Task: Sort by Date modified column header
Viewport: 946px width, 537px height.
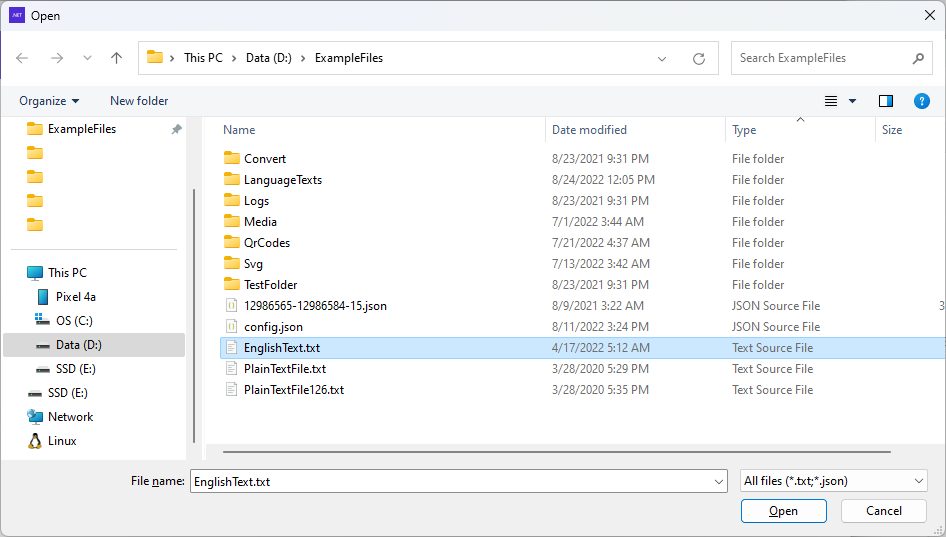Action: 589,130
